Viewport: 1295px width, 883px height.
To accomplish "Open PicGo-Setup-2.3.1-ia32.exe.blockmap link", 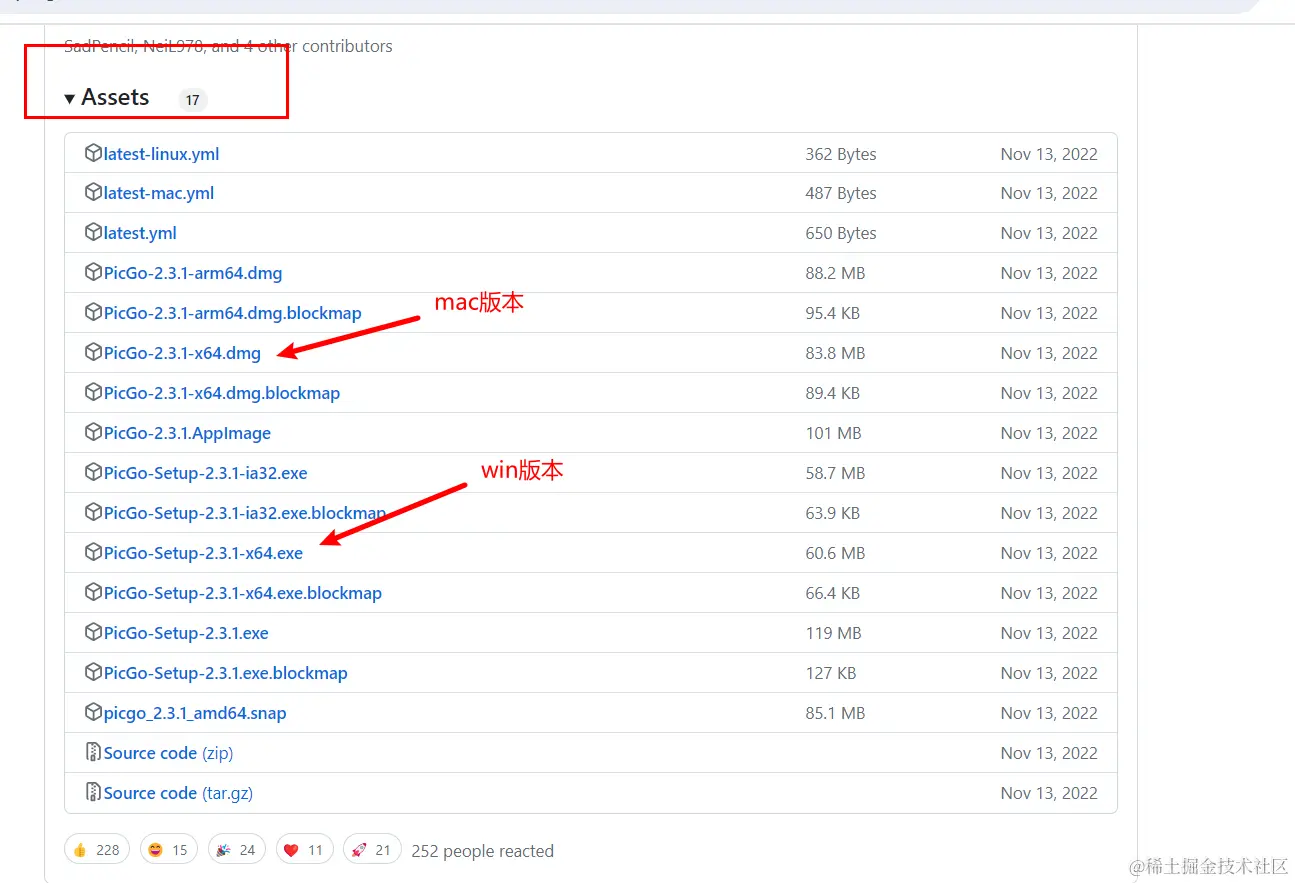I will [245, 513].
